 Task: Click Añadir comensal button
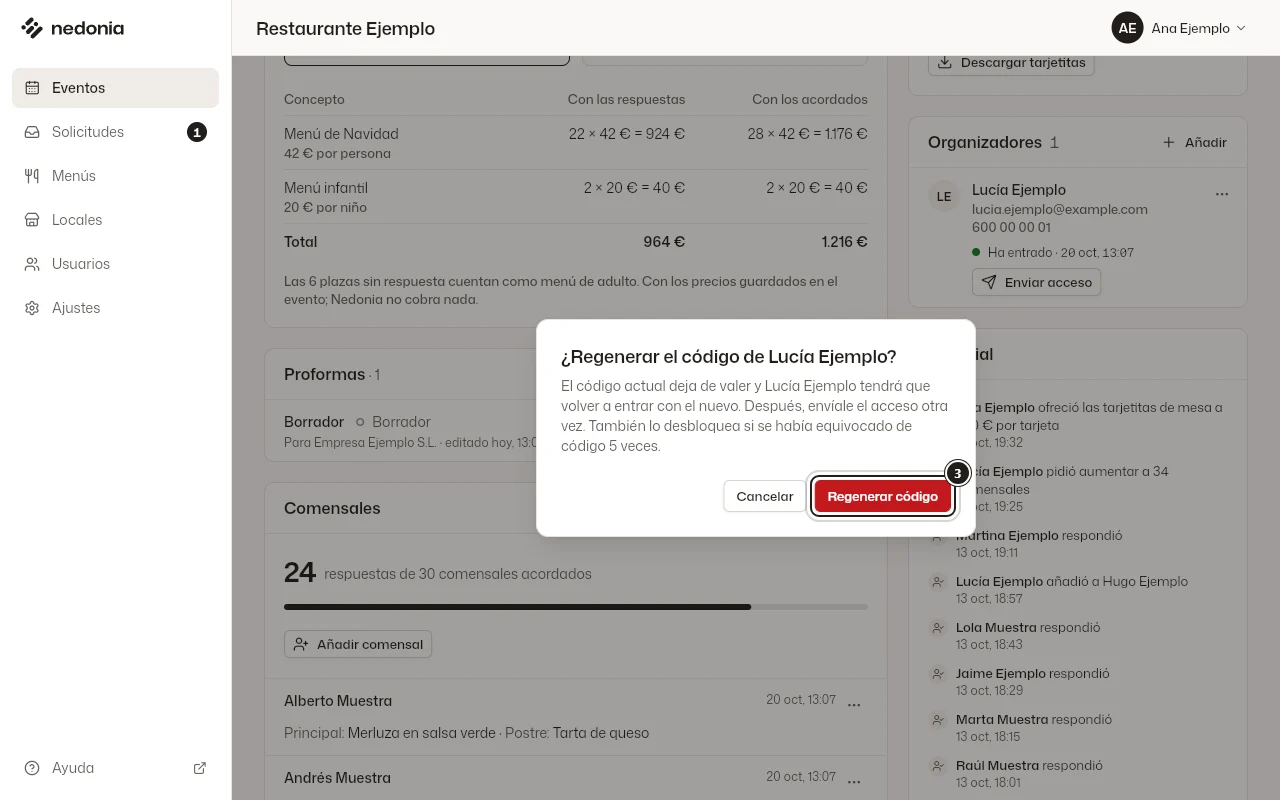(358, 644)
